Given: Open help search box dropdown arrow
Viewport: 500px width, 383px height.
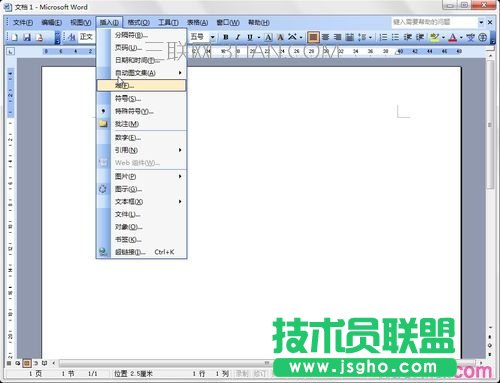Looking at the screenshot, I should coord(481,22).
